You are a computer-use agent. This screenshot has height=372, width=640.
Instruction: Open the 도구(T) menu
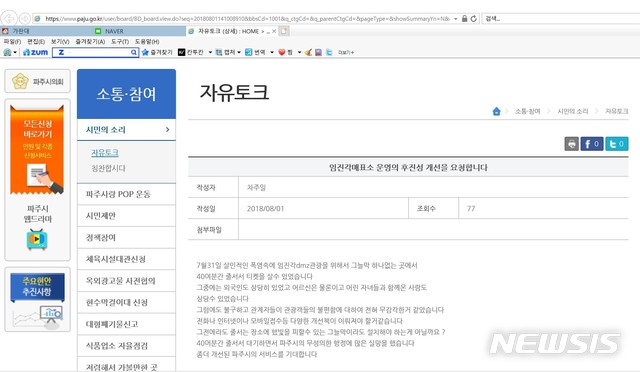(x=120, y=42)
